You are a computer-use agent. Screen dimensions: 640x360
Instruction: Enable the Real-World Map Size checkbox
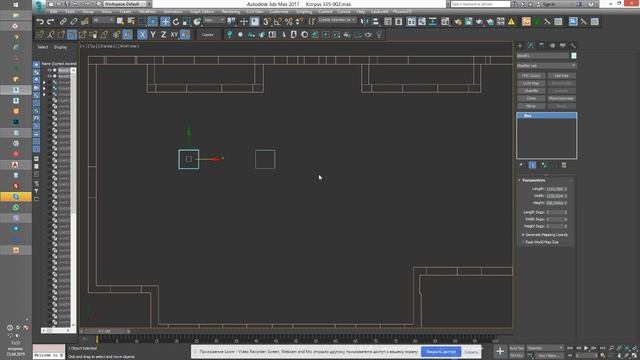[523, 242]
